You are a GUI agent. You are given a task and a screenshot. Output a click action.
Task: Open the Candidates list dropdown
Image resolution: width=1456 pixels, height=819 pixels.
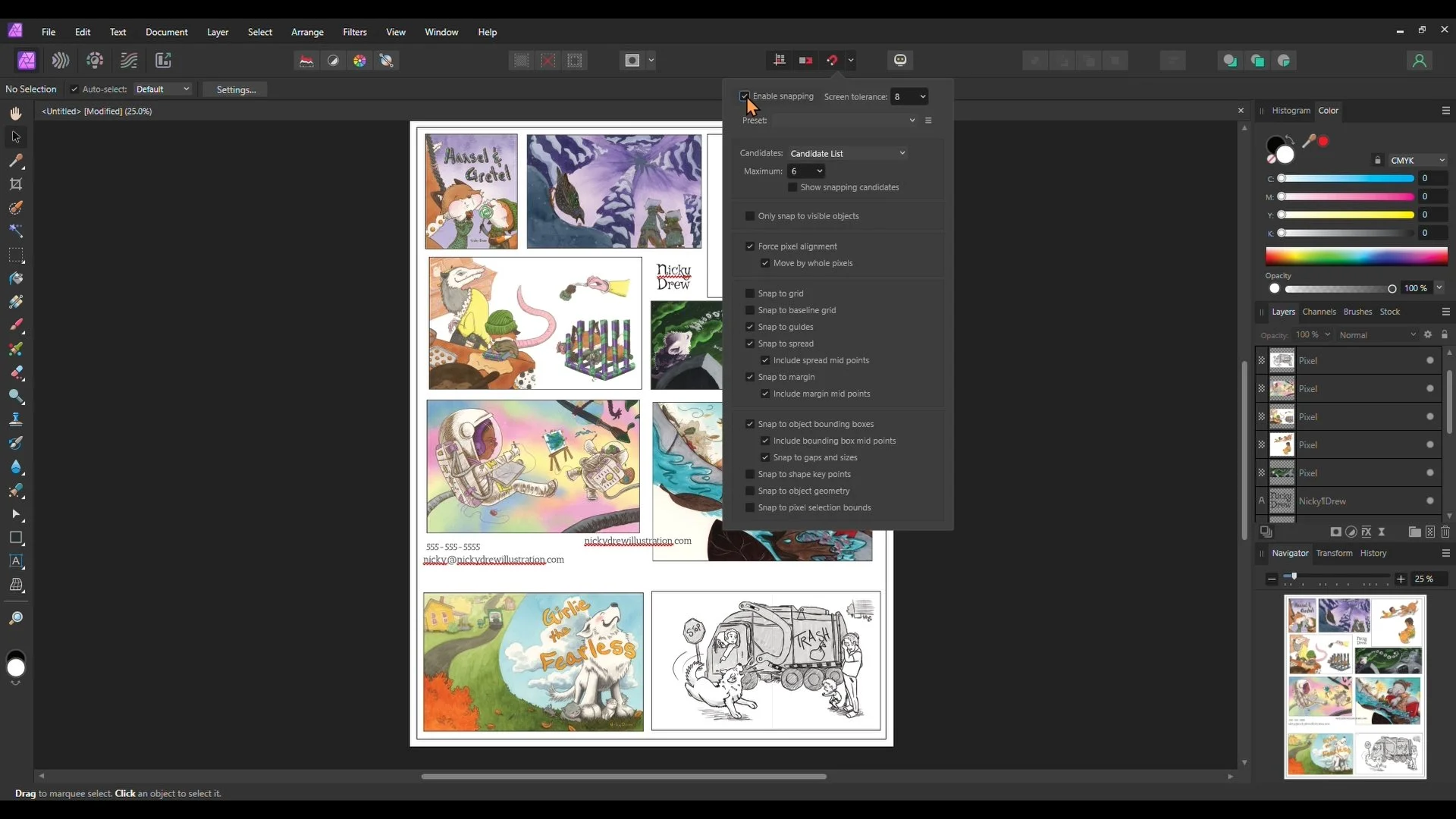847,153
